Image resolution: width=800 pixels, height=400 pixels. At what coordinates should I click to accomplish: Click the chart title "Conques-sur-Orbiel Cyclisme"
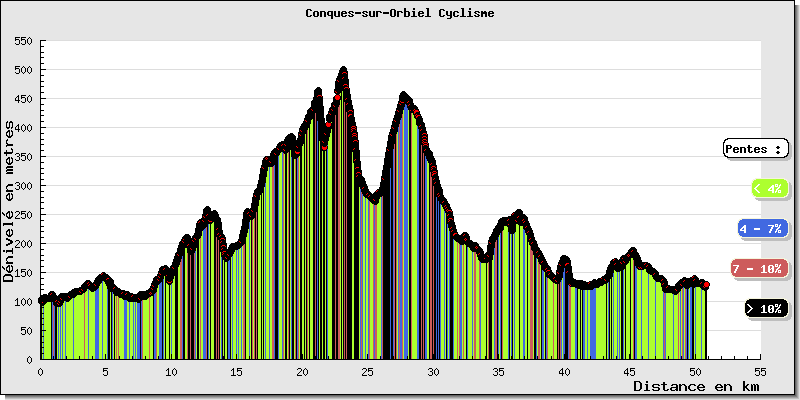(x=400, y=14)
